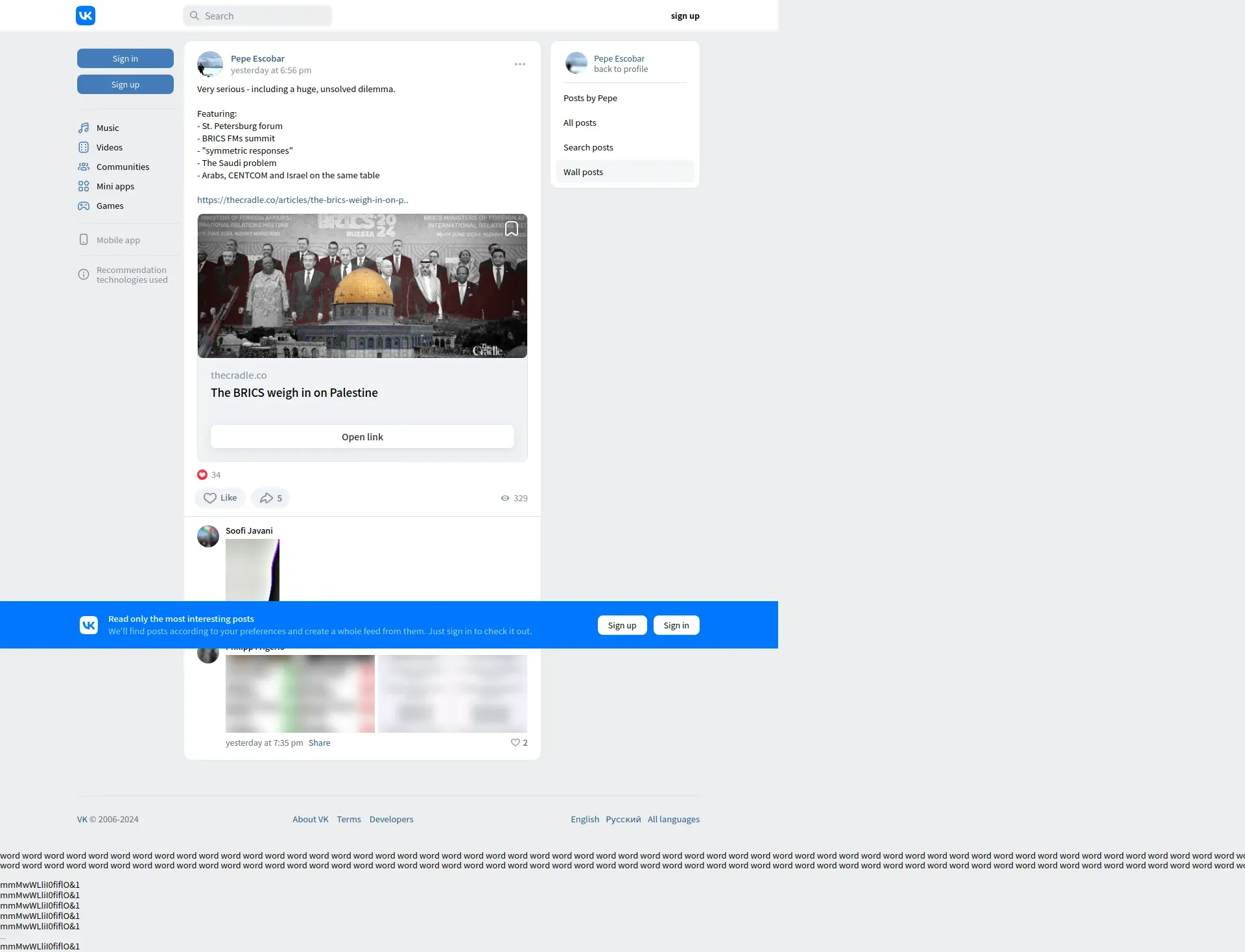The image size is (1245, 952).
Task: Open the Music section icon
Action: click(84, 128)
